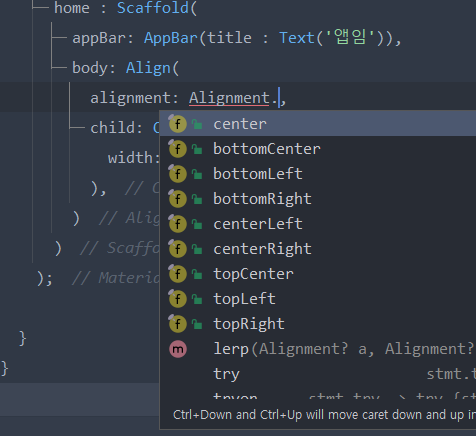Click the child parameter name

[x=113, y=128]
